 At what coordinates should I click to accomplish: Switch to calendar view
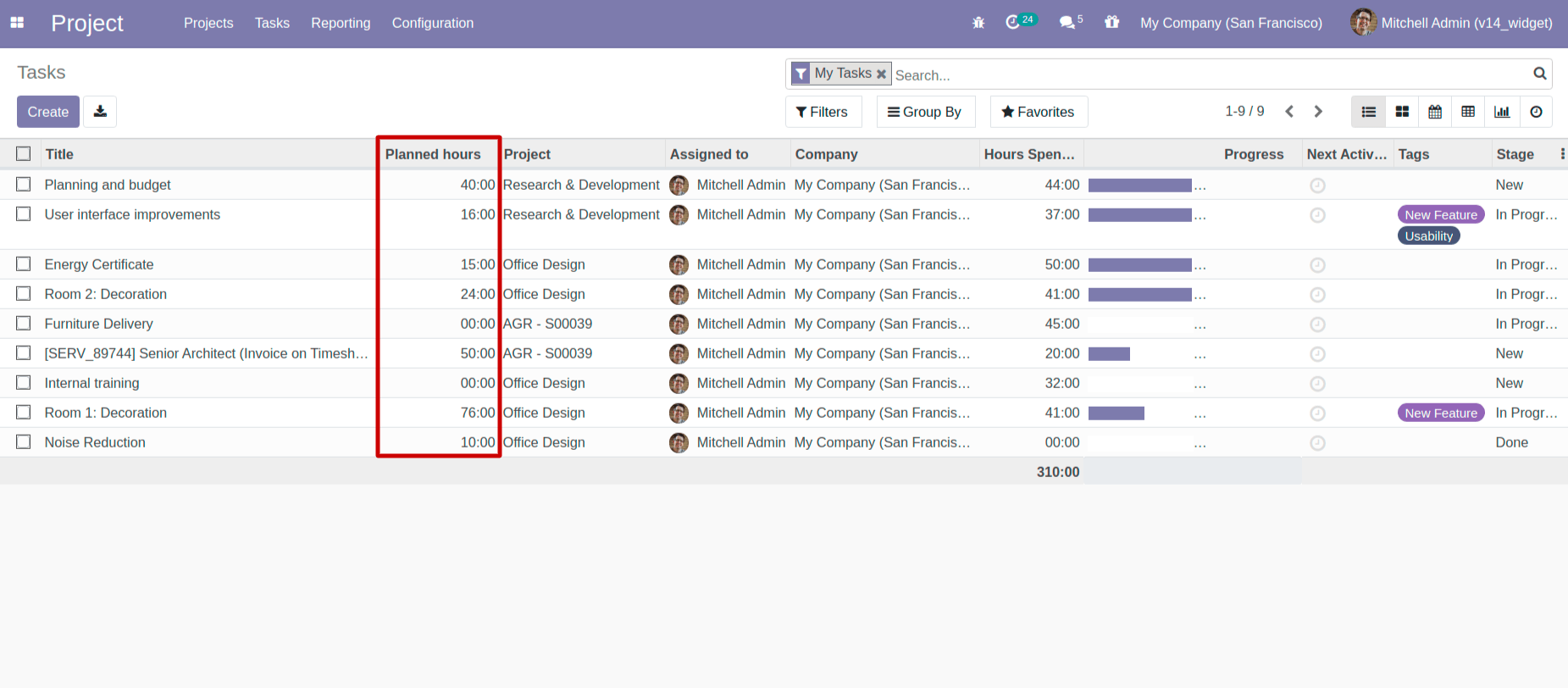pyautogui.click(x=1435, y=112)
